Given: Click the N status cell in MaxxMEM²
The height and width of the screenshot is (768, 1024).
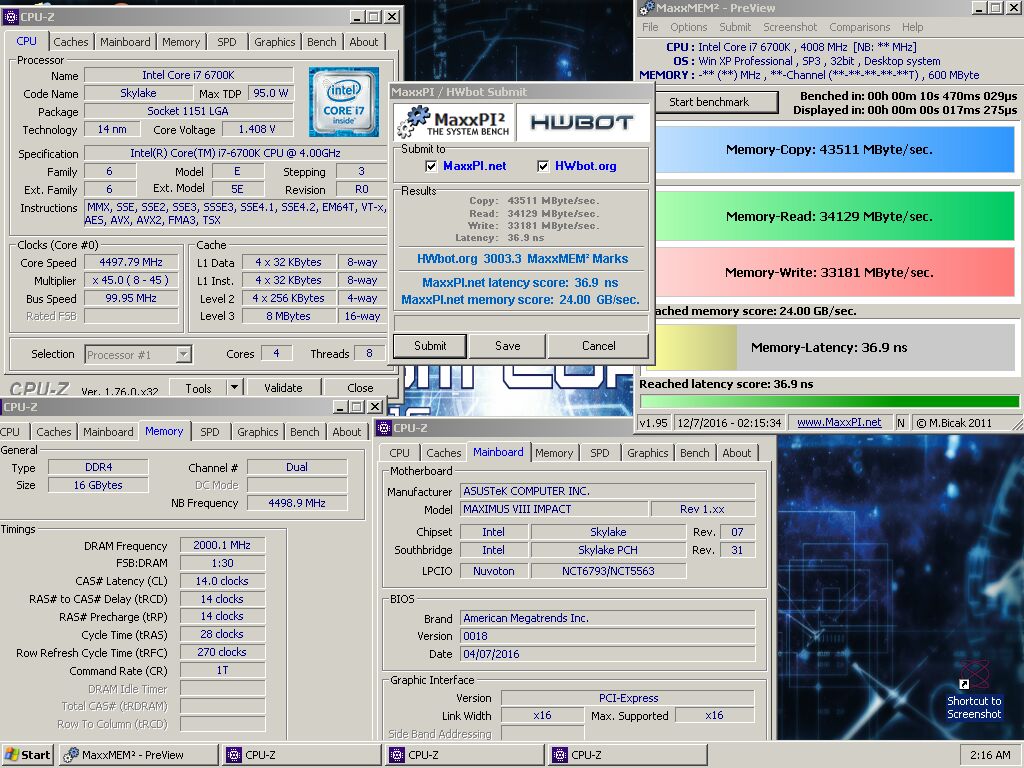Looking at the screenshot, I should click(901, 423).
